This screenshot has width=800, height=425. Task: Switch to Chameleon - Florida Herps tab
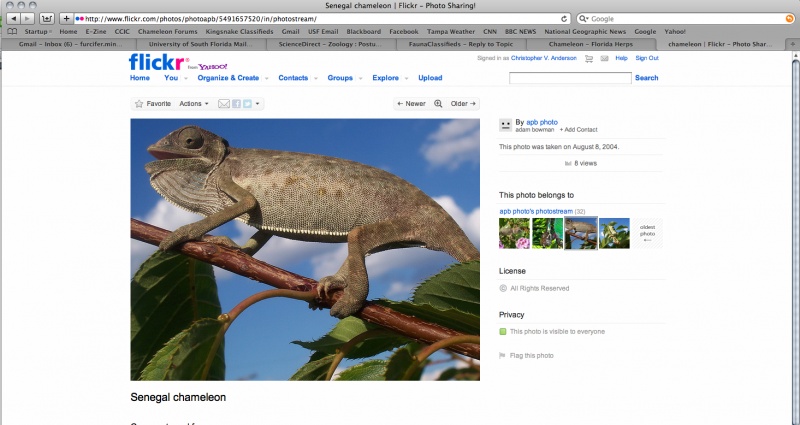coord(591,44)
